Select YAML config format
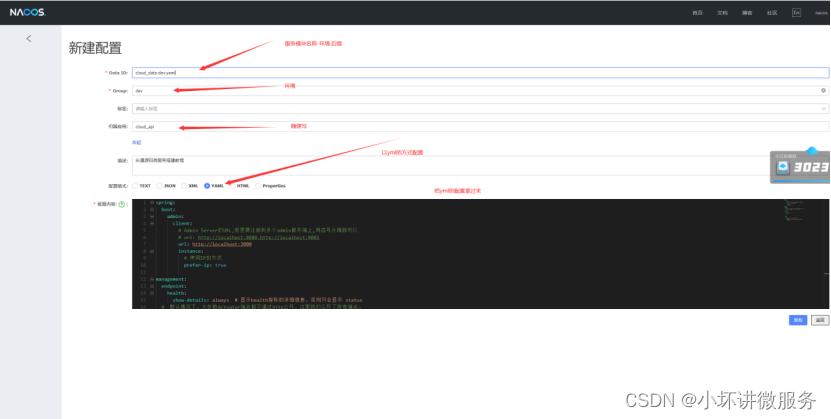The height and width of the screenshot is (419, 831). [x=207, y=186]
